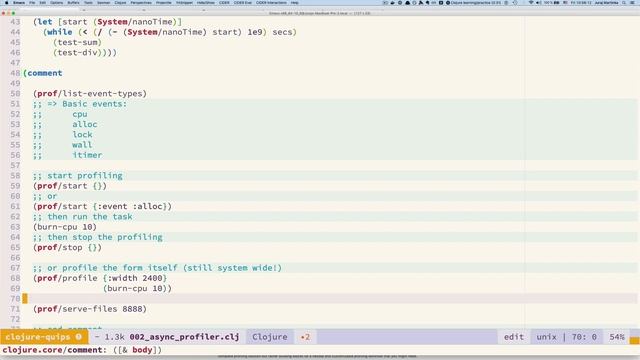Open the CIDER Eval menu
The height and width of the screenshot is (360, 640).
tap(243, 2)
